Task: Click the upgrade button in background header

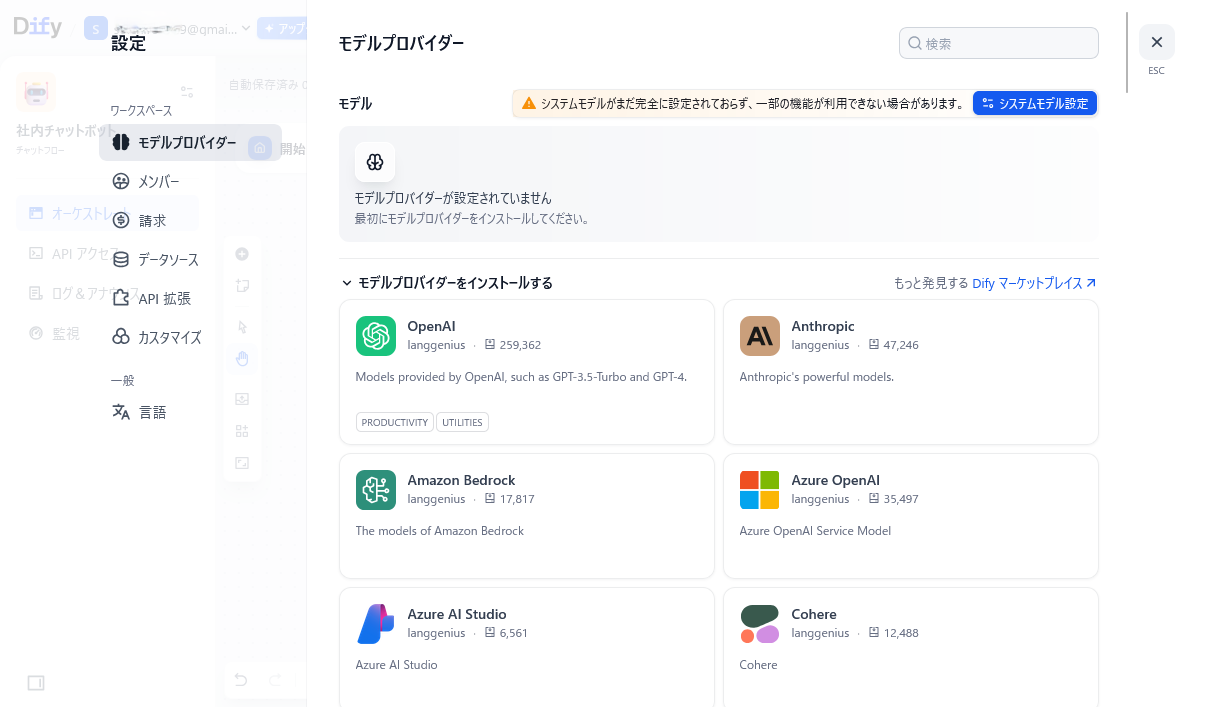Action: [x=282, y=28]
